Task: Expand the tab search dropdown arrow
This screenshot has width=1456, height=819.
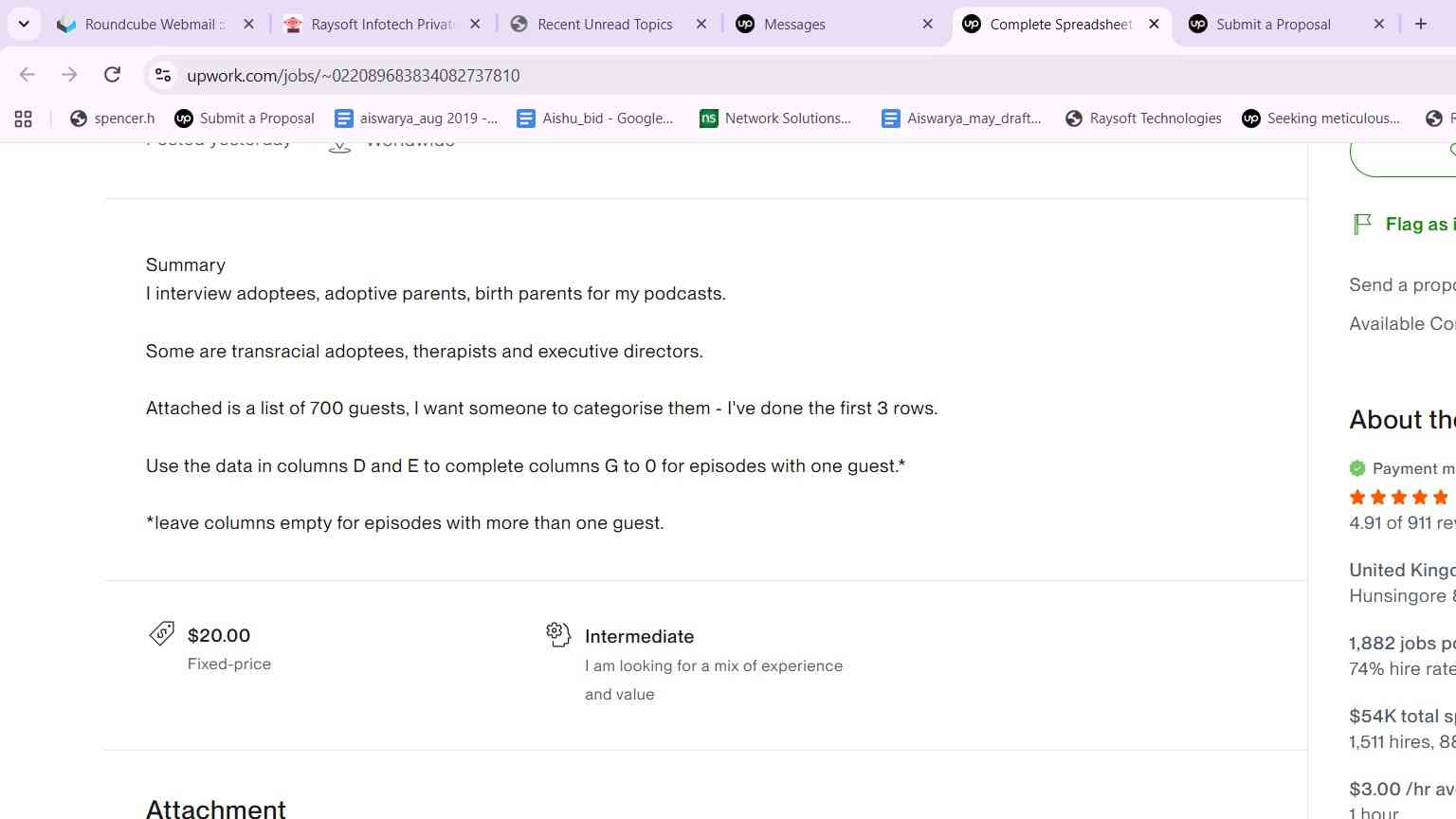Action: tap(24, 24)
